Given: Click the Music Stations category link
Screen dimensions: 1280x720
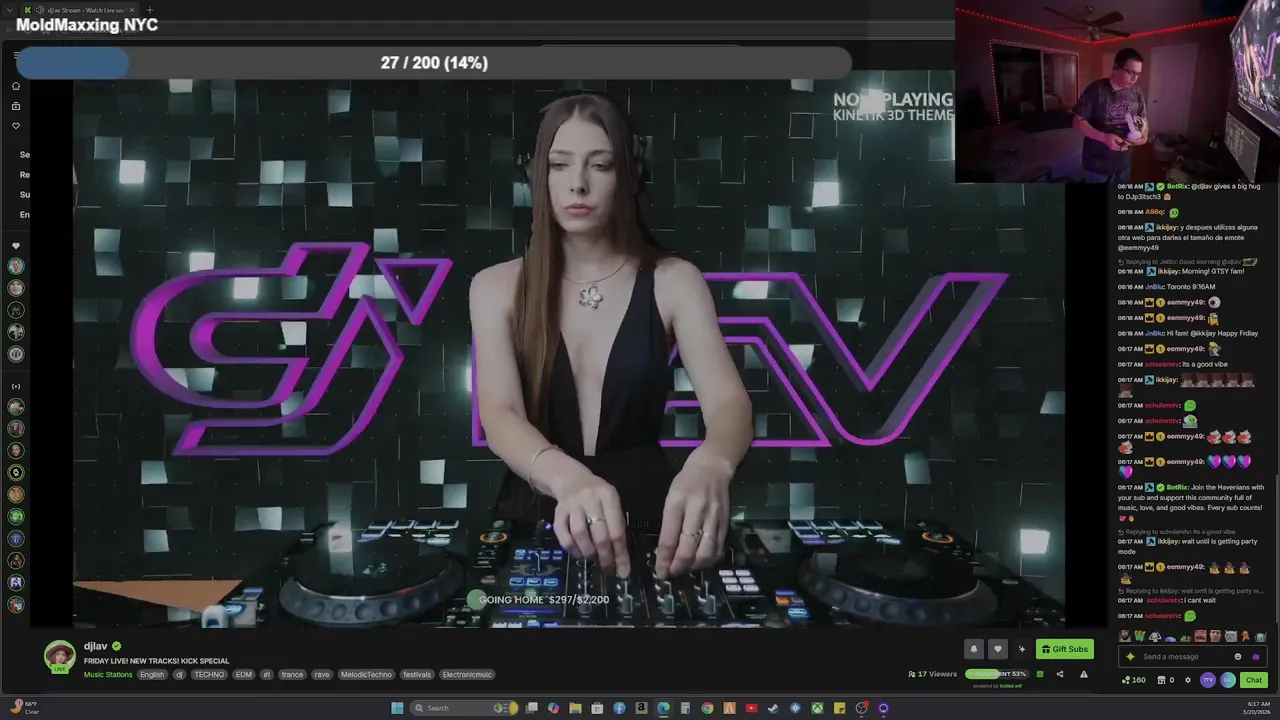Looking at the screenshot, I should pyautogui.click(x=108, y=675).
